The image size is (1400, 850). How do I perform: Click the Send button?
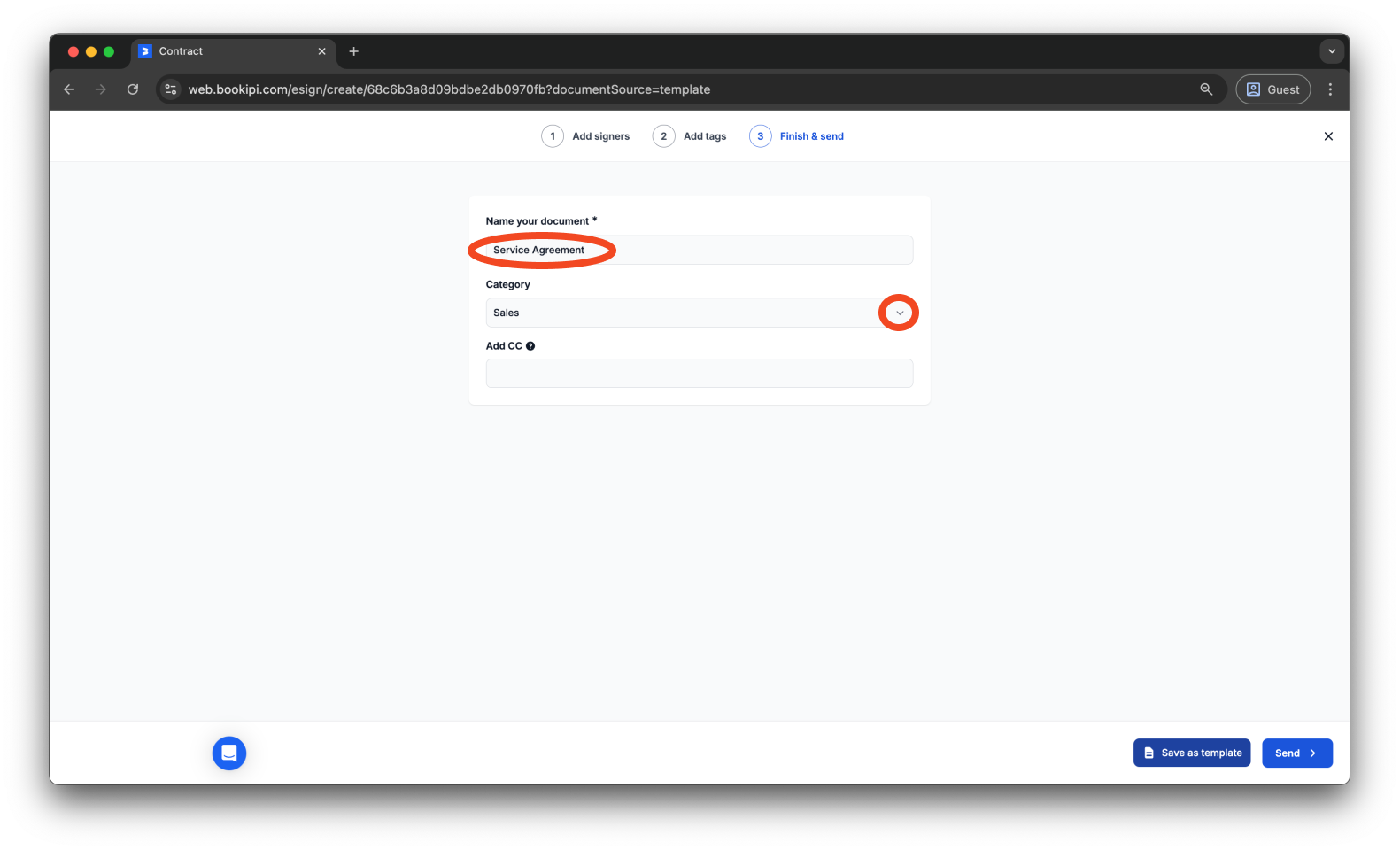(x=1297, y=753)
